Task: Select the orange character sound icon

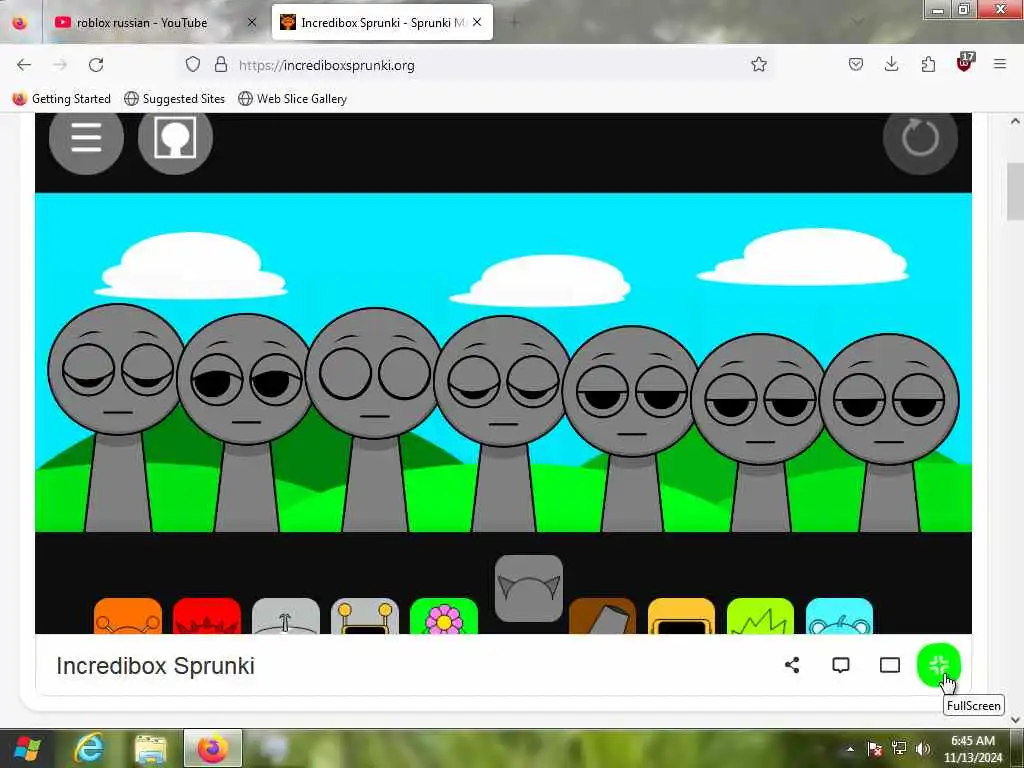Action: (x=128, y=616)
